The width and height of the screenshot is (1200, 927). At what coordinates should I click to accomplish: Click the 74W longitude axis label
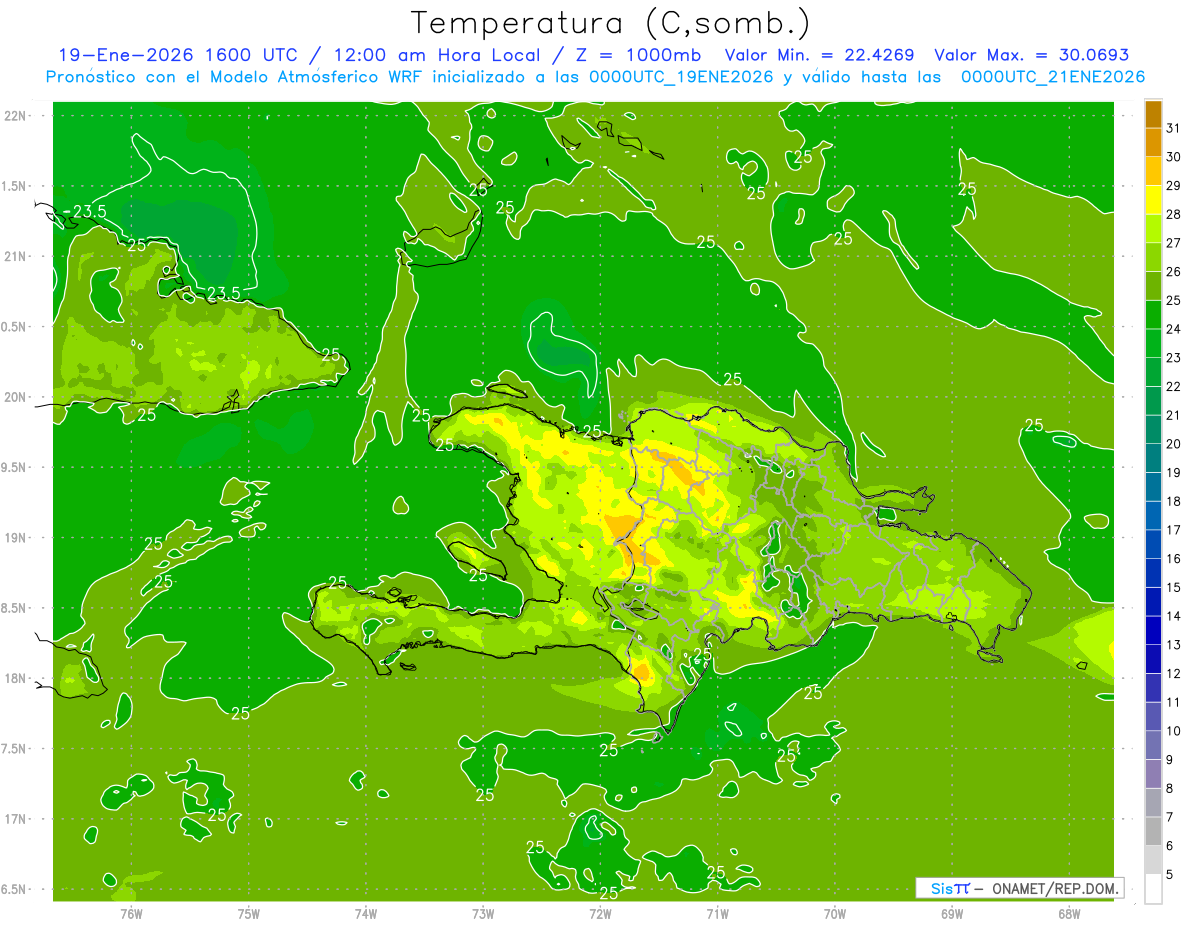[x=366, y=914]
